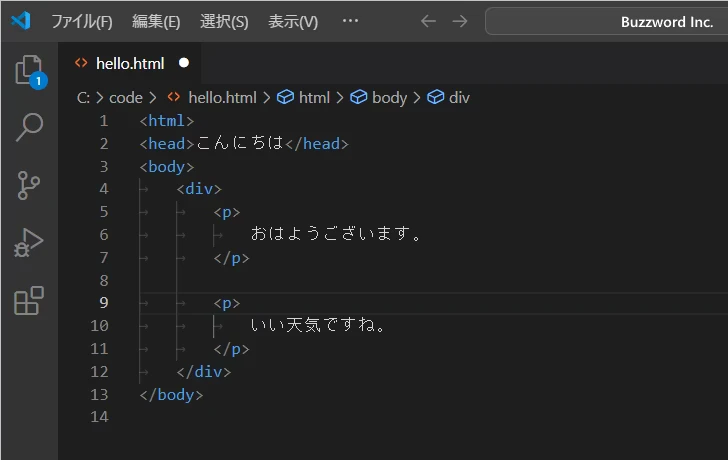
Task: Select the hello.html editor tab
Action: tap(130, 63)
